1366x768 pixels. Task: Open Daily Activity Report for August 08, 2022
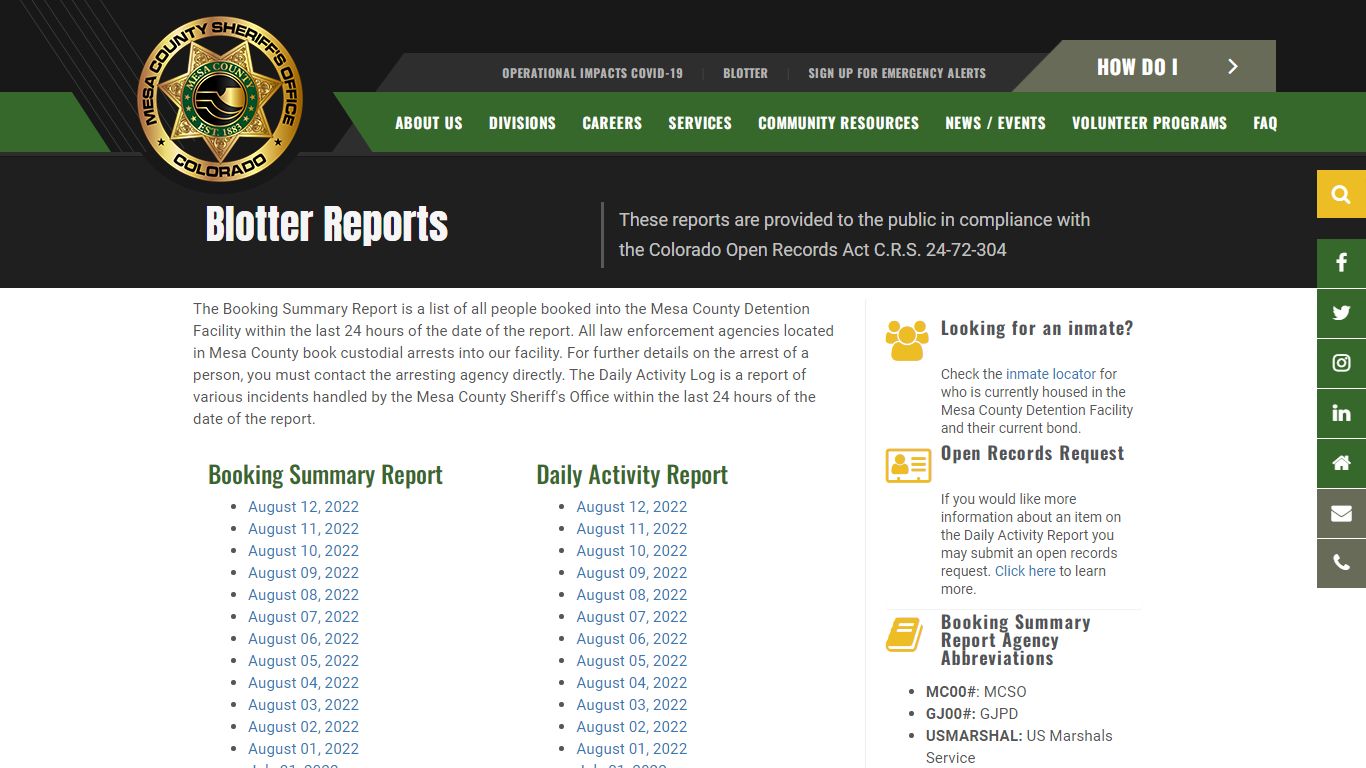click(x=632, y=595)
